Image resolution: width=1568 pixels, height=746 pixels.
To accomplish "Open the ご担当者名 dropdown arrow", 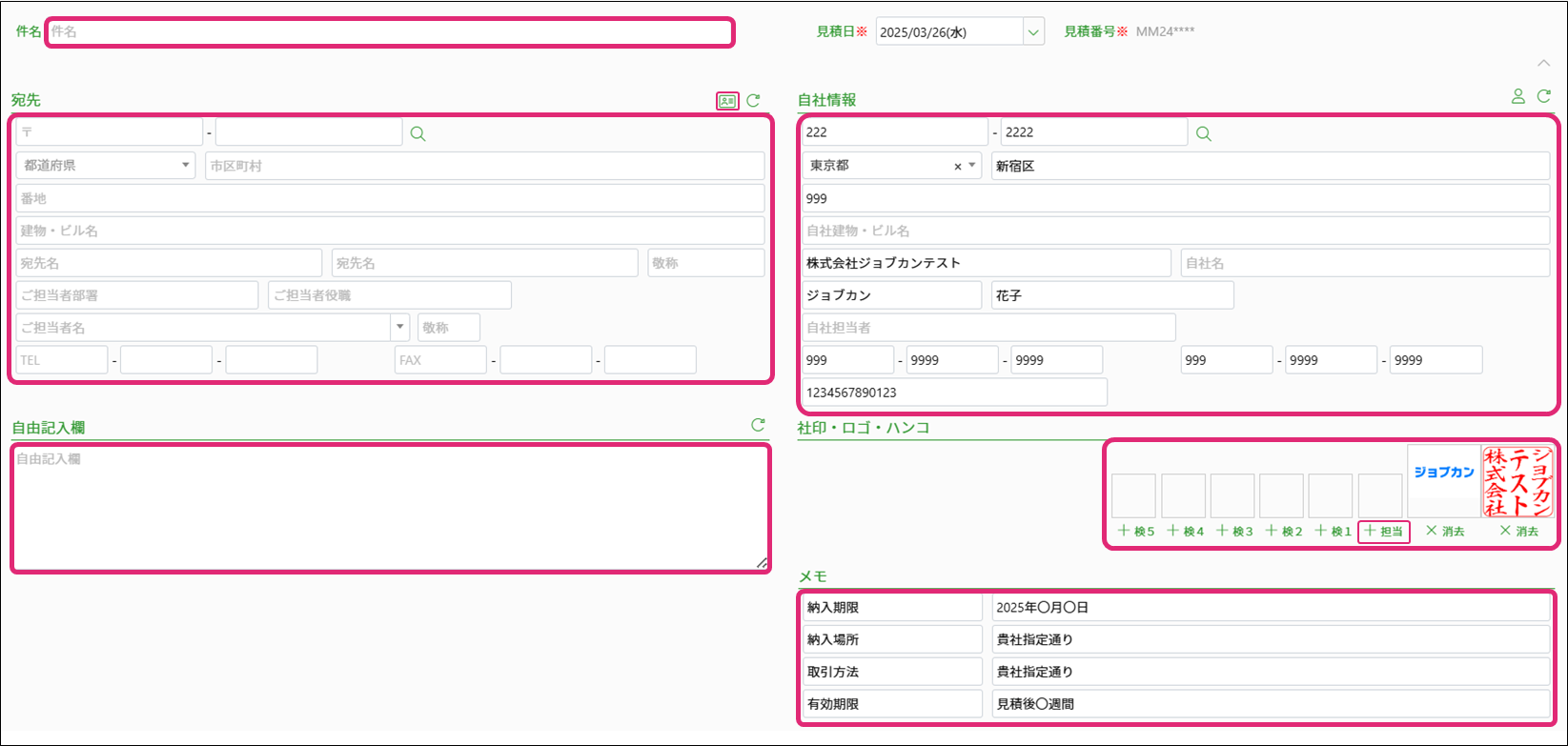I will pyautogui.click(x=399, y=328).
